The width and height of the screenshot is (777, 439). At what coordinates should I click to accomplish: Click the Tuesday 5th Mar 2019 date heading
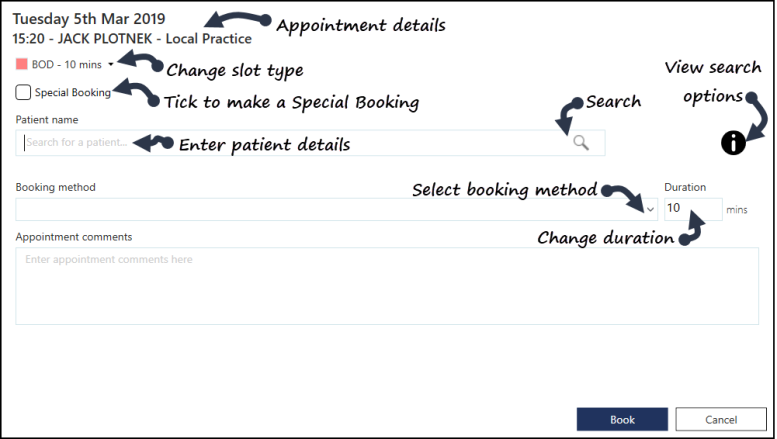(x=89, y=19)
